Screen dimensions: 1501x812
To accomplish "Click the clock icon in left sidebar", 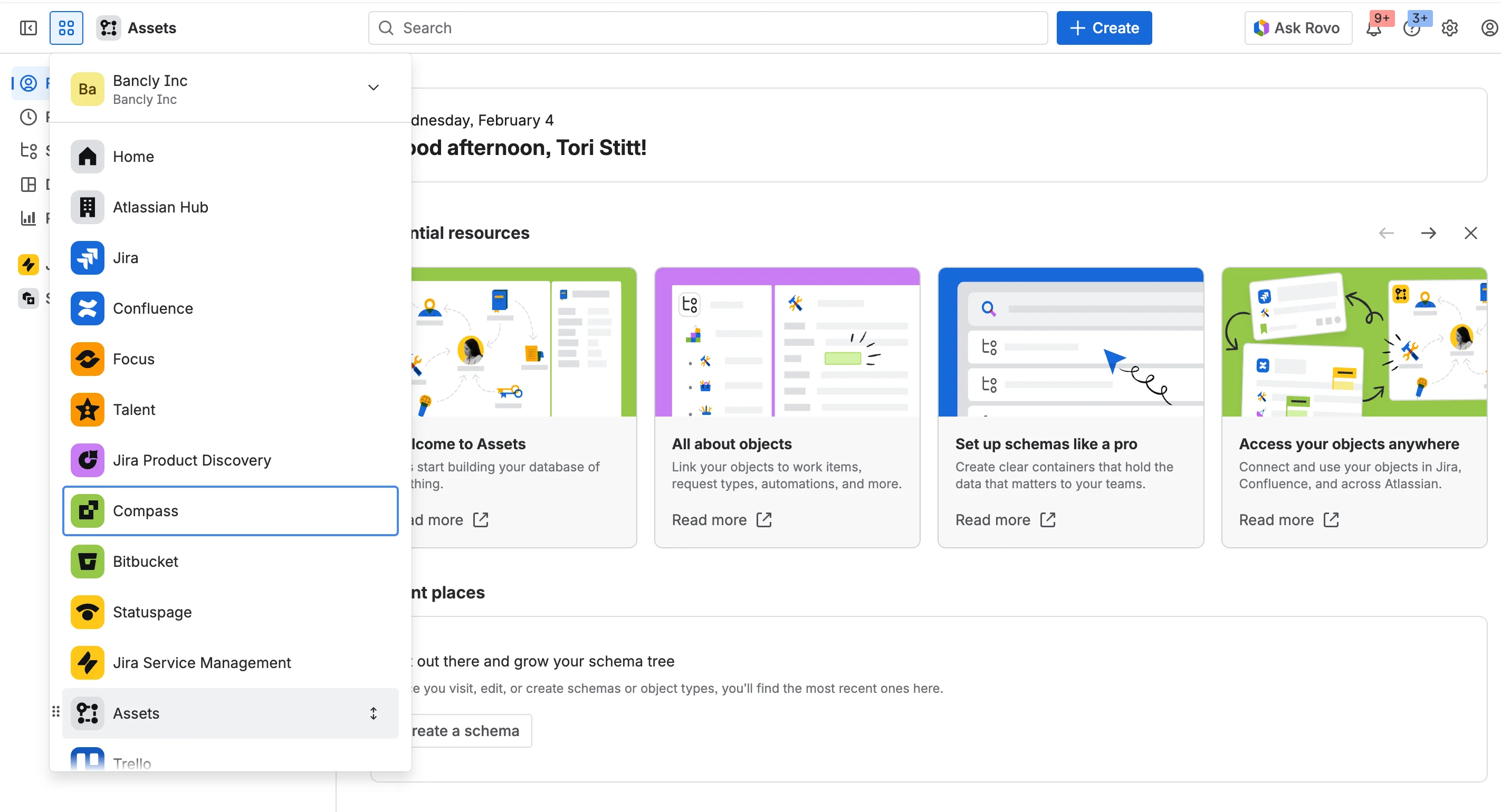I will 28,117.
